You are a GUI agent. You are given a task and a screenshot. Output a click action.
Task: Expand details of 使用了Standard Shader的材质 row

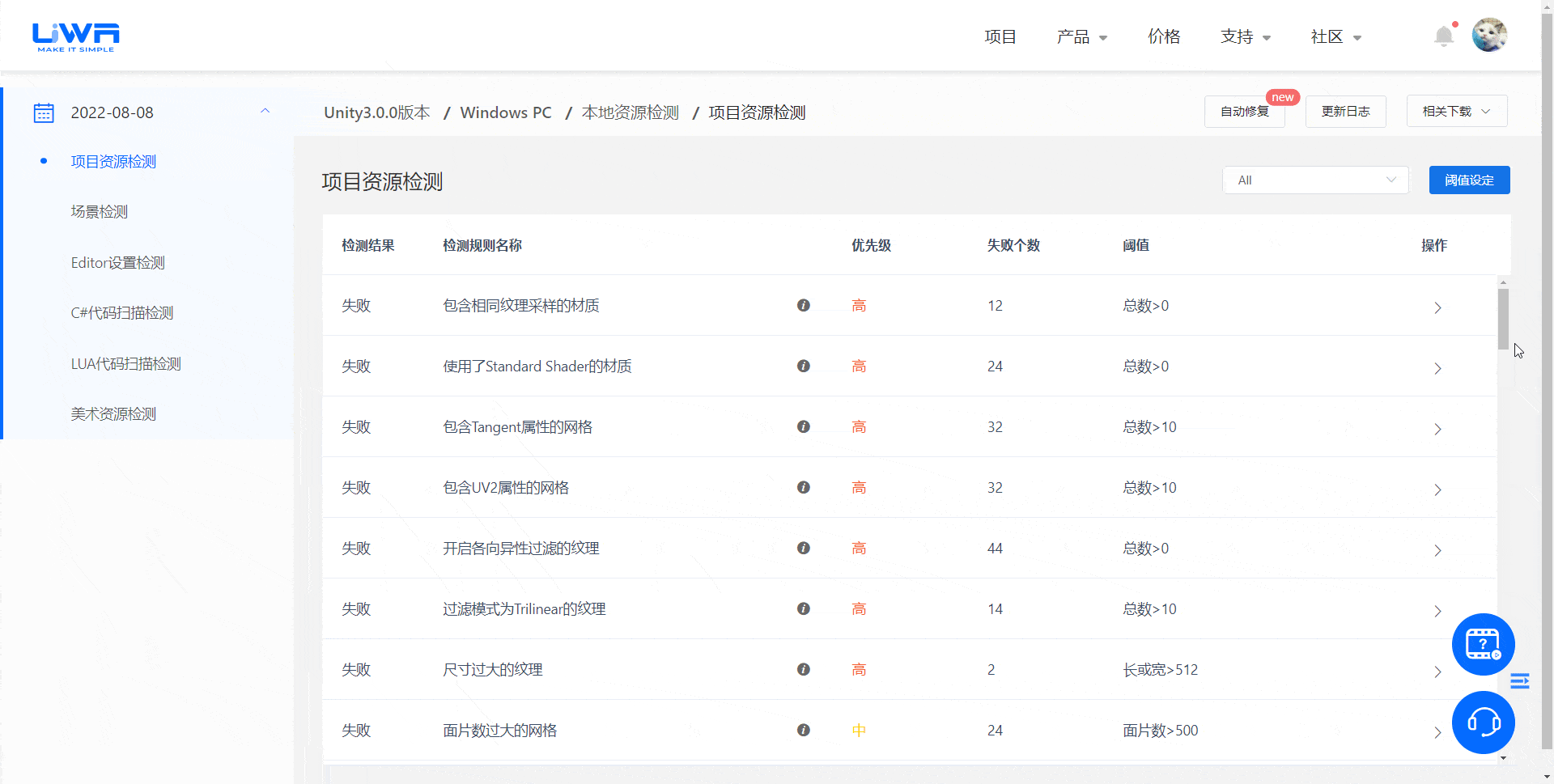coord(1437,368)
